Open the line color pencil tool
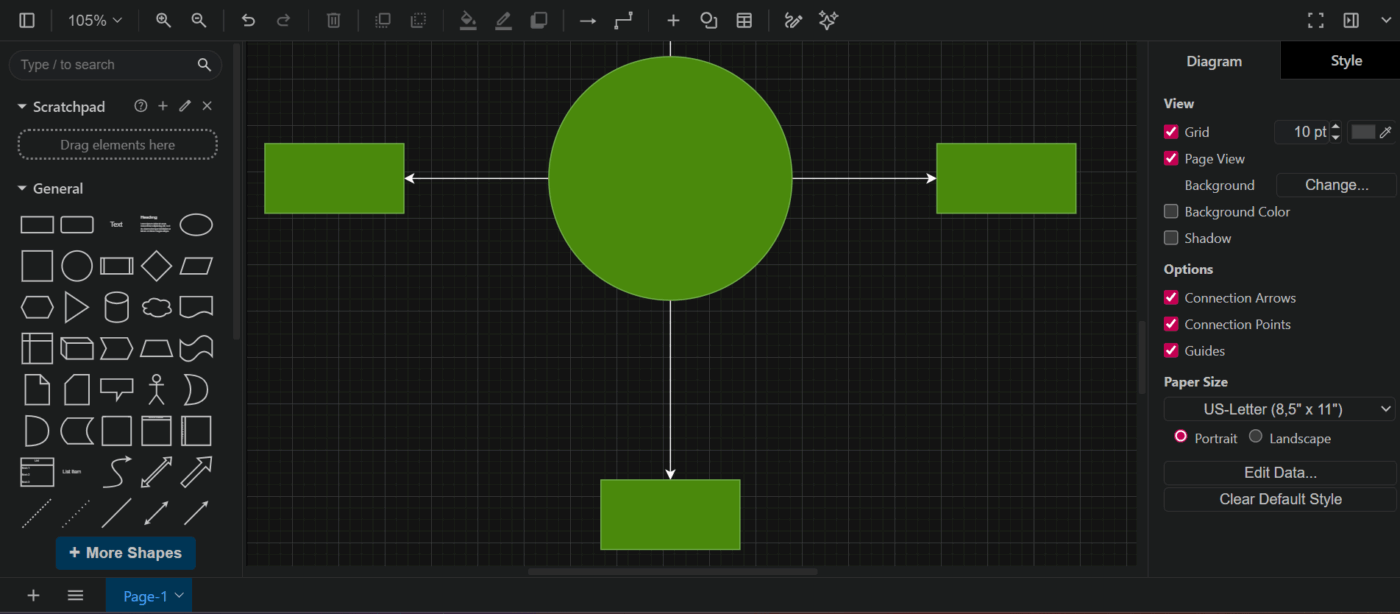The width and height of the screenshot is (1400, 614). (503, 20)
